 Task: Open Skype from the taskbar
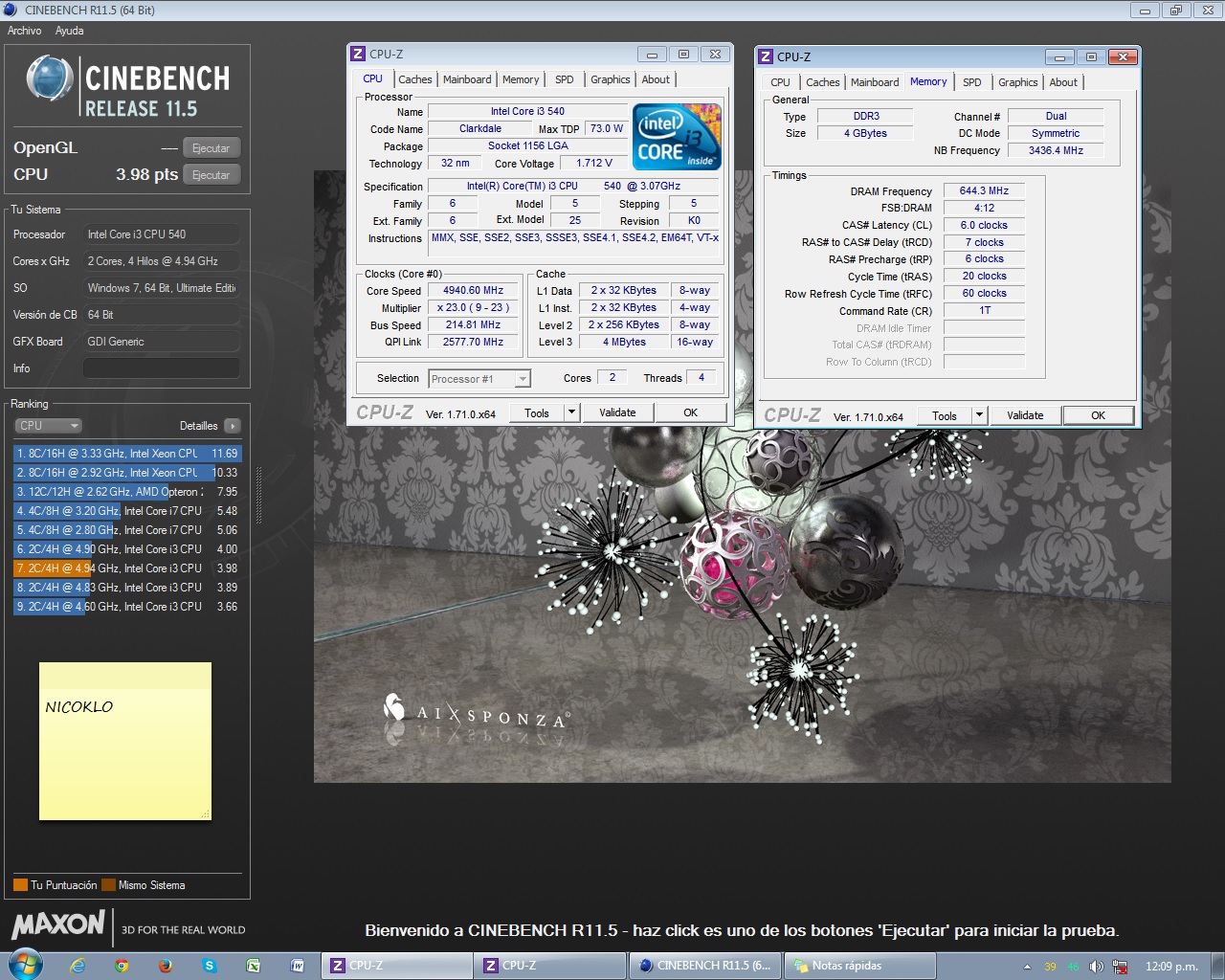coord(210,966)
